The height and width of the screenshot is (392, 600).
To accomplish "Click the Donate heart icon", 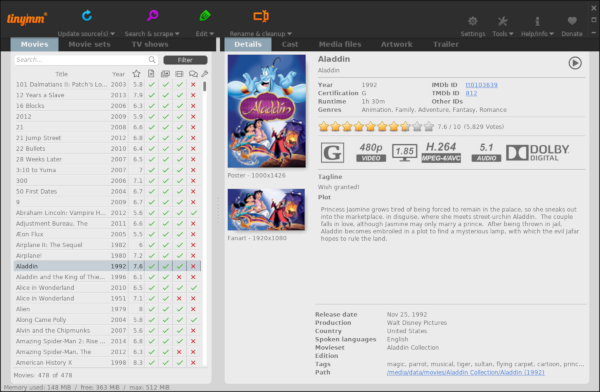I will (572, 21).
